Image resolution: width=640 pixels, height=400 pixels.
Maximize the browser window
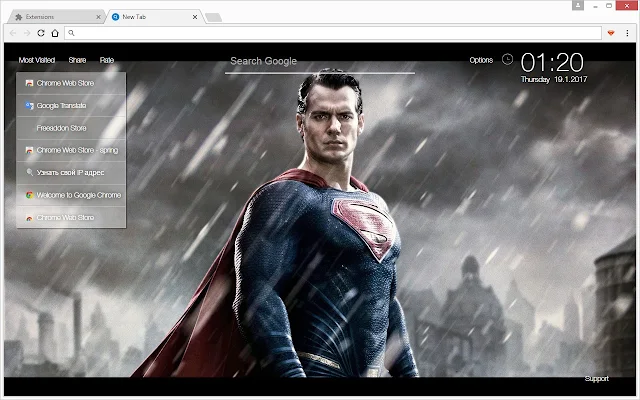click(609, 5)
